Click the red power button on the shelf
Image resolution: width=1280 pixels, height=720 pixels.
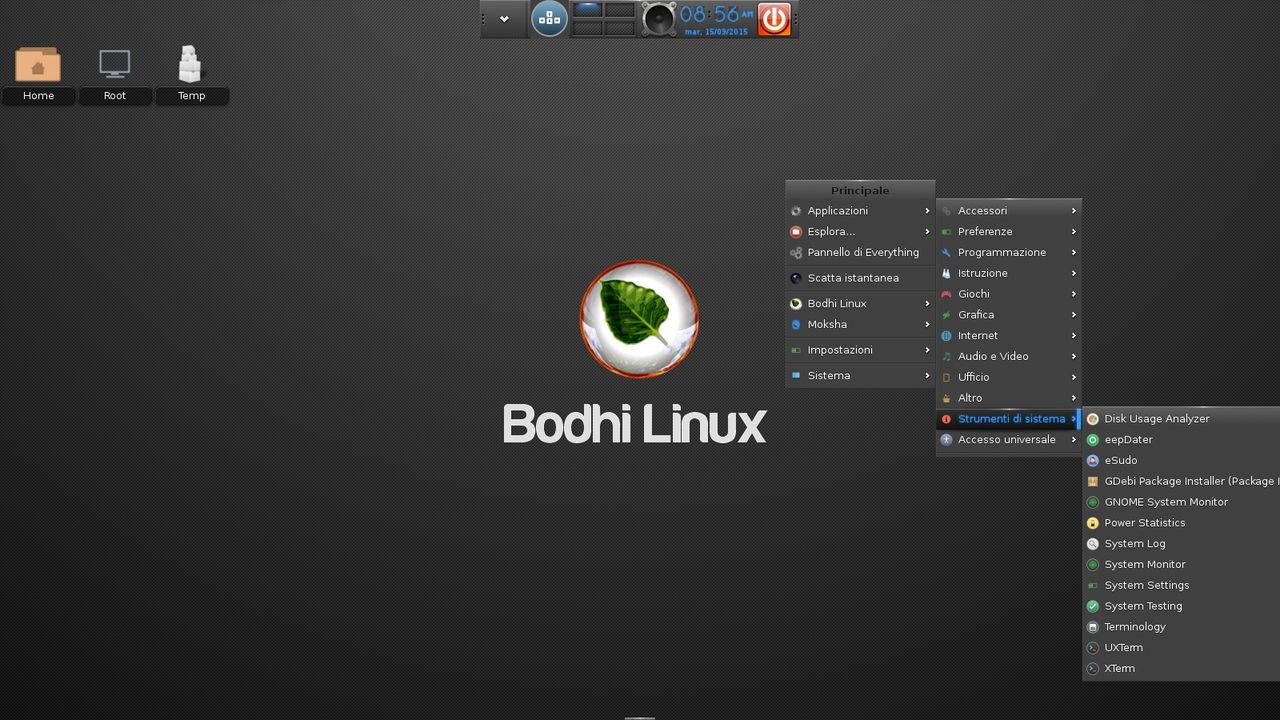click(775, 19)
